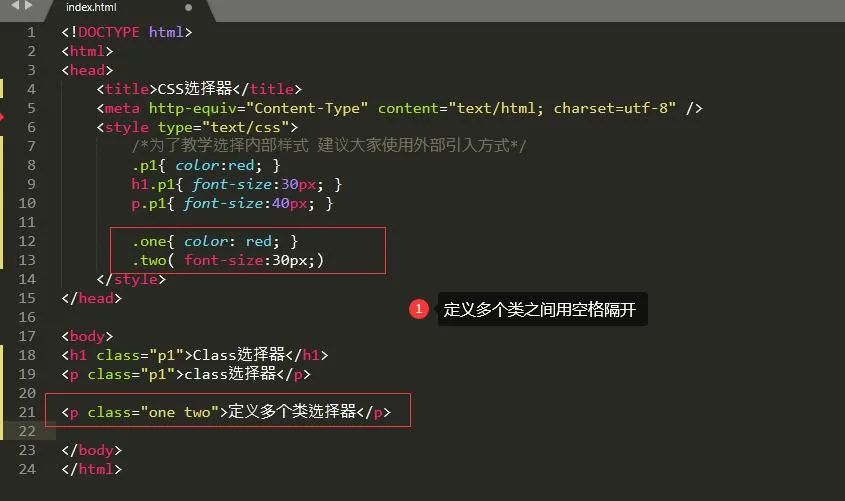Click the unsaved dot on index.html tab

(x=188, y=8)
